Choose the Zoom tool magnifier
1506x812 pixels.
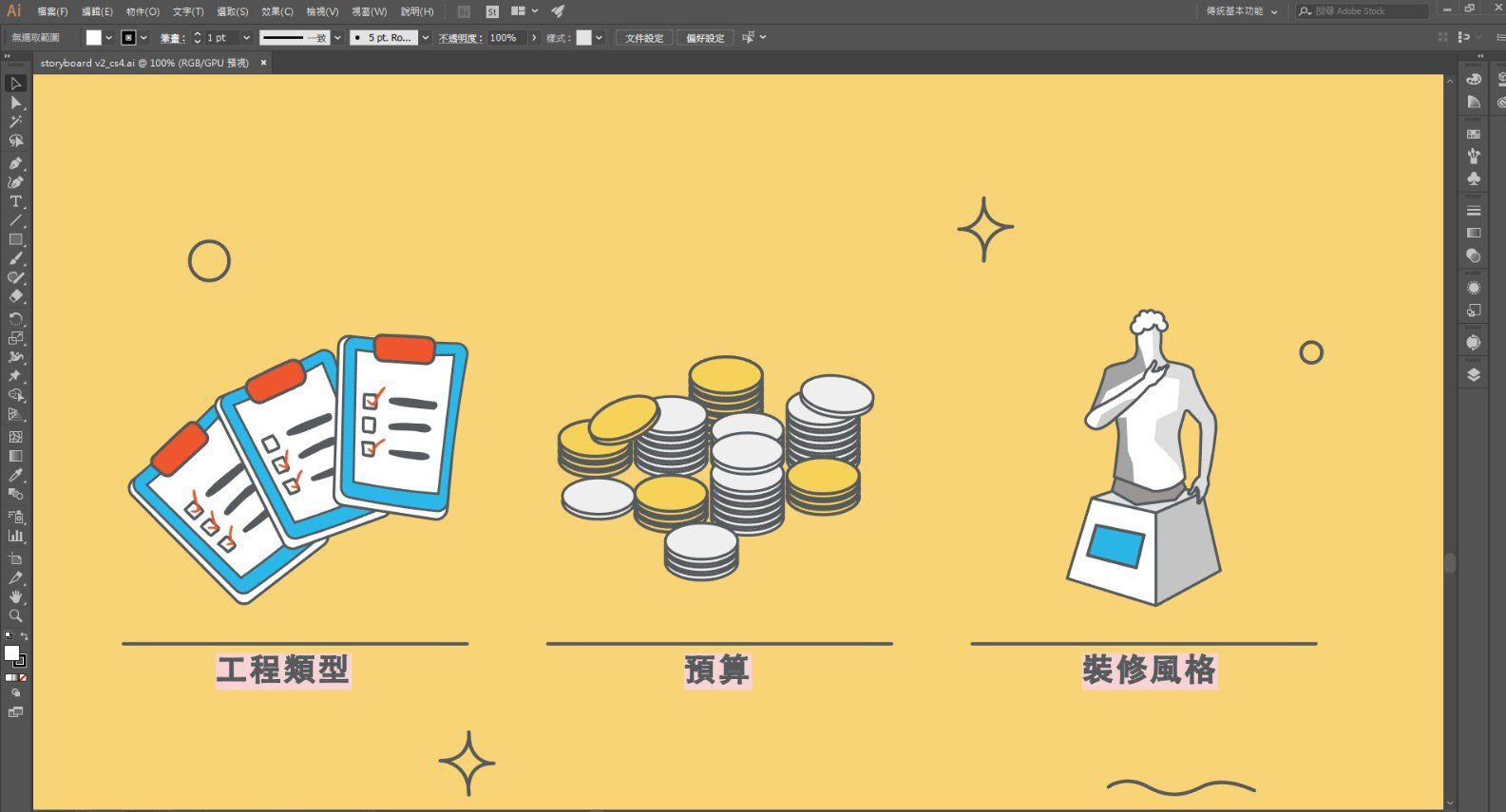coord(15,616)
